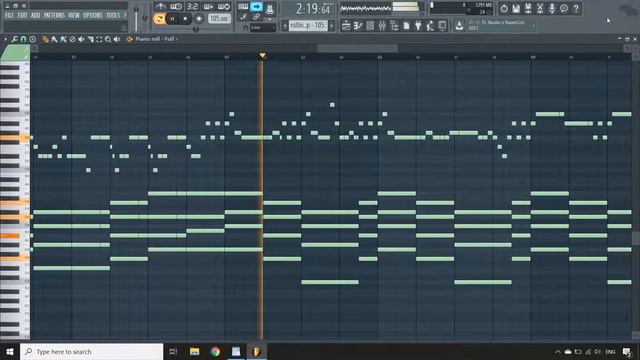Open the piano roll stamp menu
The width and height of the screenshot is (640, 360).
pos(33,39)
